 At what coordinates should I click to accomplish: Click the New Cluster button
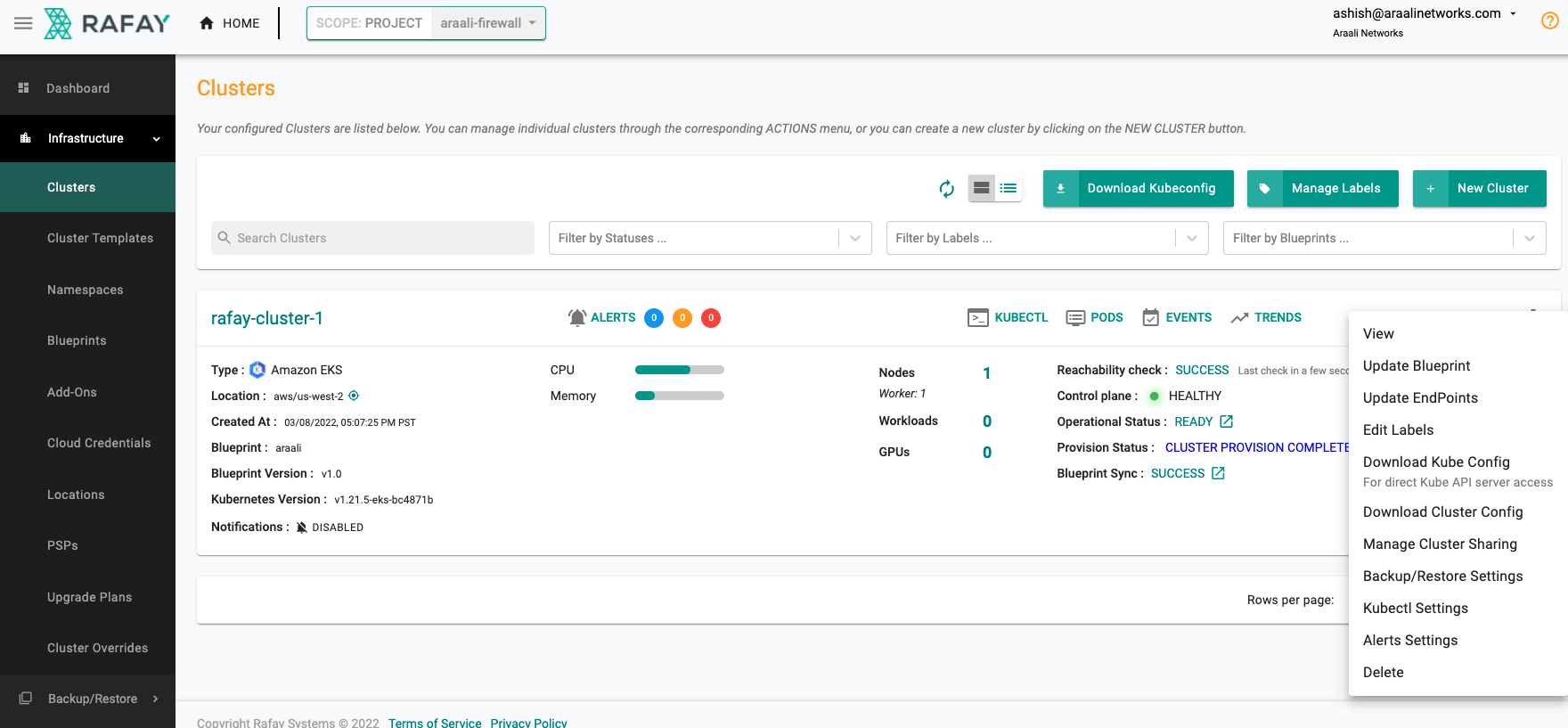1480,188
